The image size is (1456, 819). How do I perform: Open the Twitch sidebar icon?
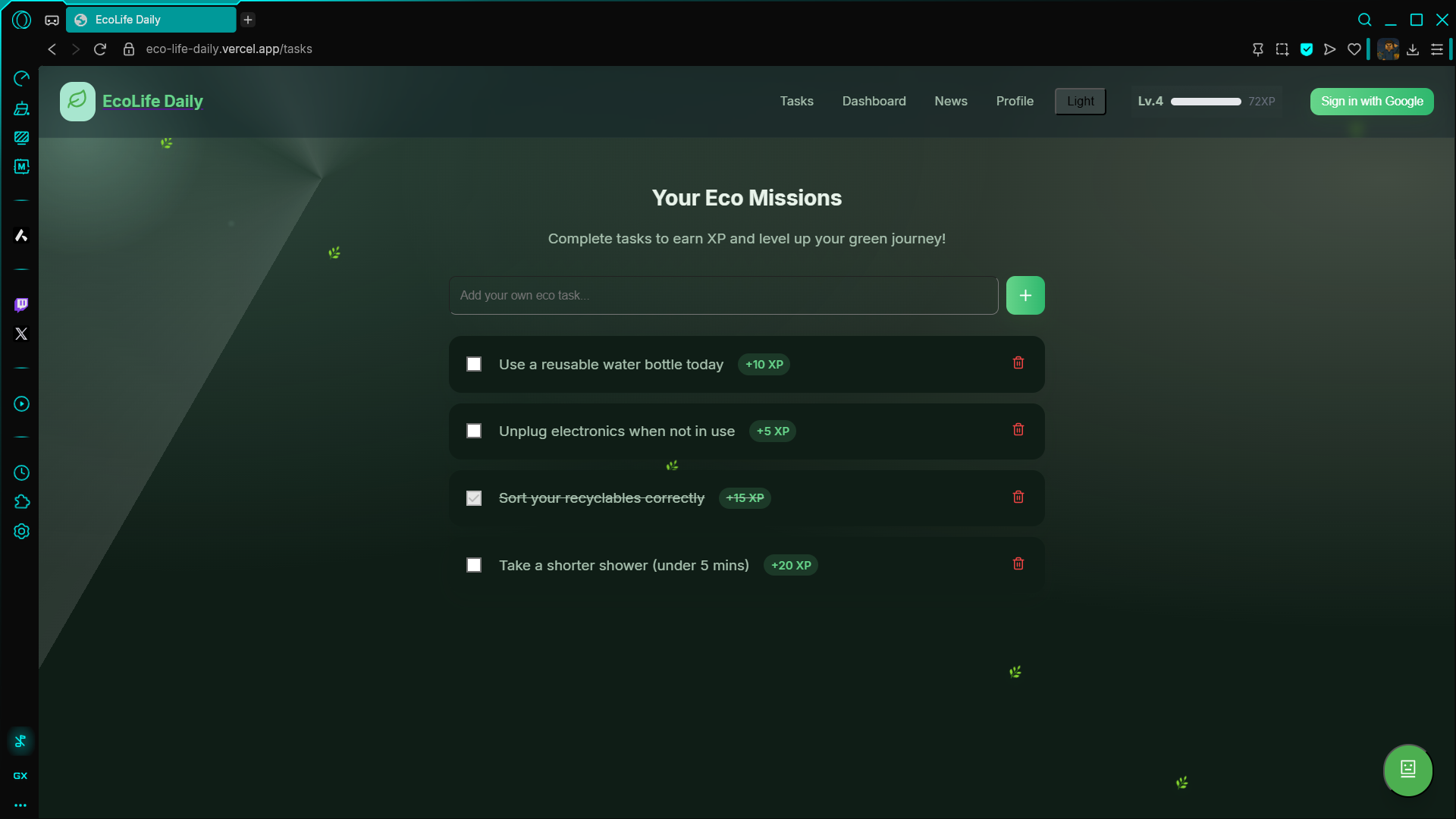point(21,305)
